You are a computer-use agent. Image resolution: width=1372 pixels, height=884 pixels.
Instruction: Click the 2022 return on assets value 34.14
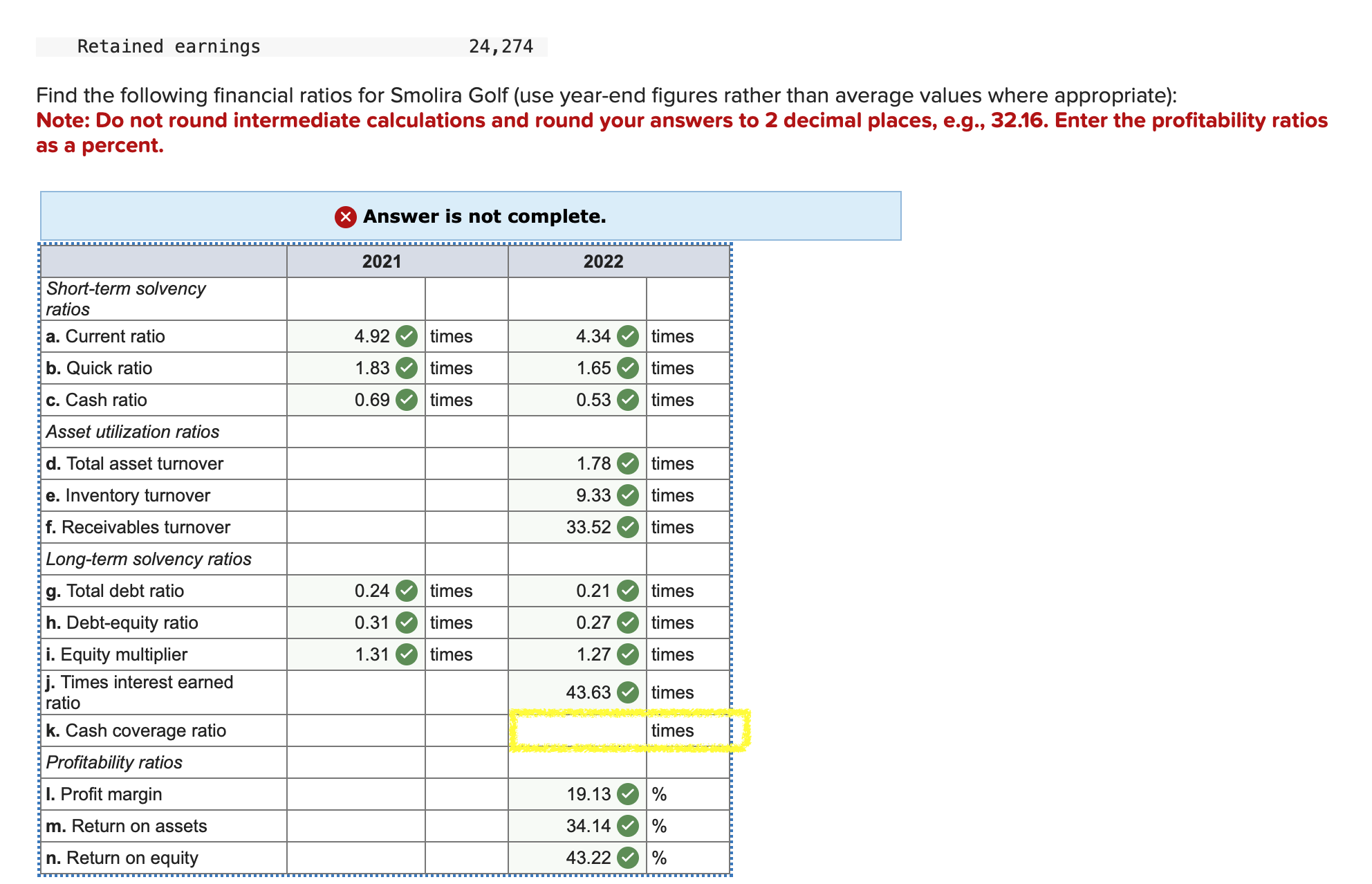tap(588, 826)
